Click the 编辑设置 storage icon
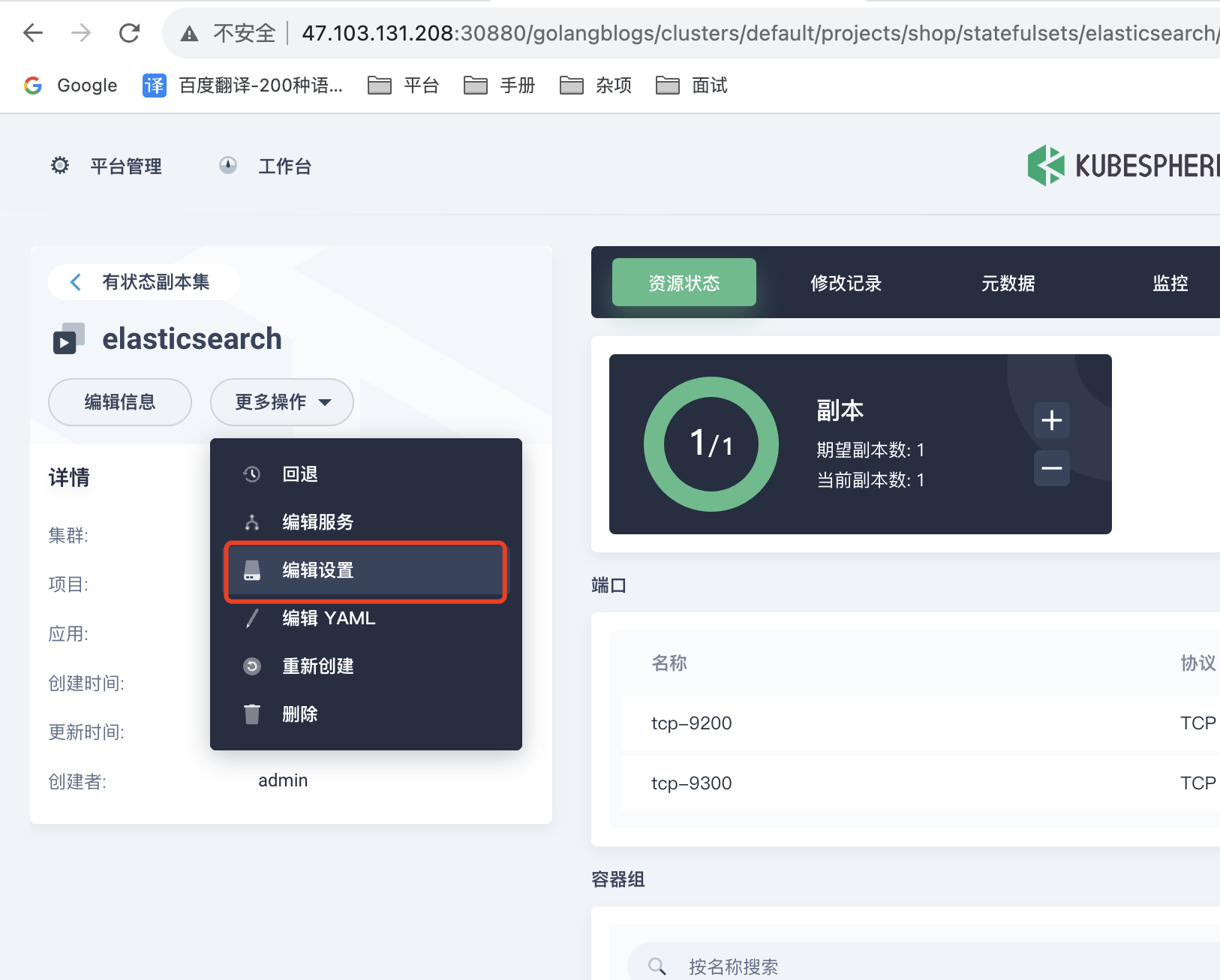 pos(252,570)
